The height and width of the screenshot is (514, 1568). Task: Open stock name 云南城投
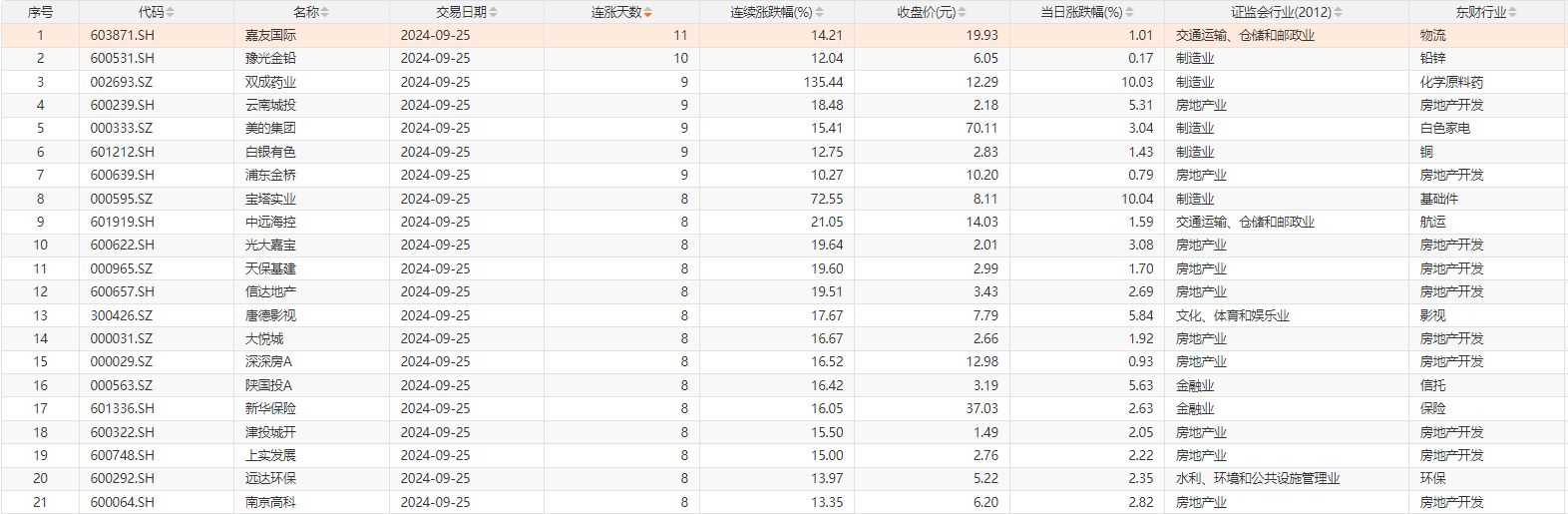click(x=270, y=105)
